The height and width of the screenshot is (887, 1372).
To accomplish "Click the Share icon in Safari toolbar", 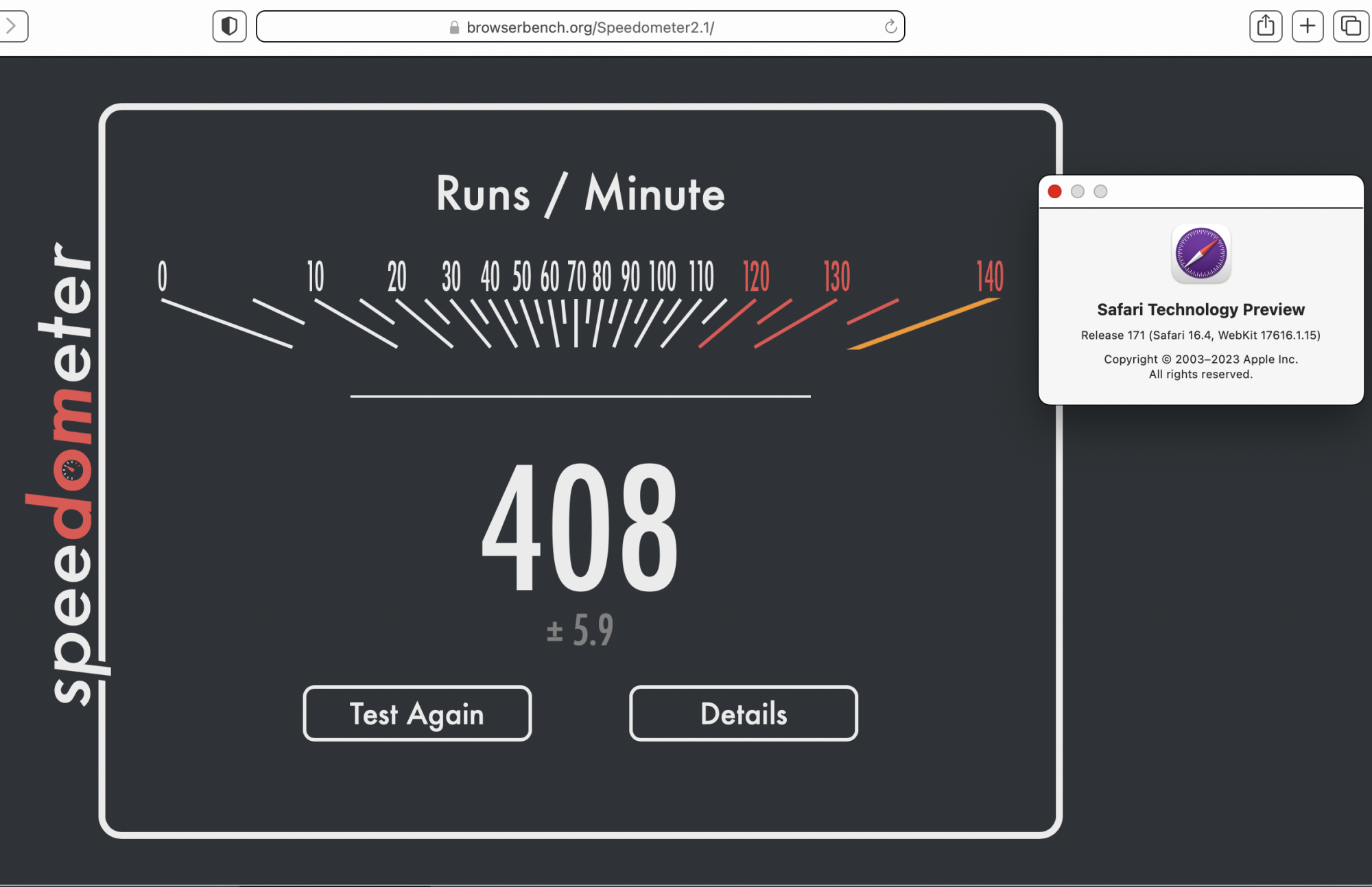I will pyautogui.click(x=1266, y=26).
